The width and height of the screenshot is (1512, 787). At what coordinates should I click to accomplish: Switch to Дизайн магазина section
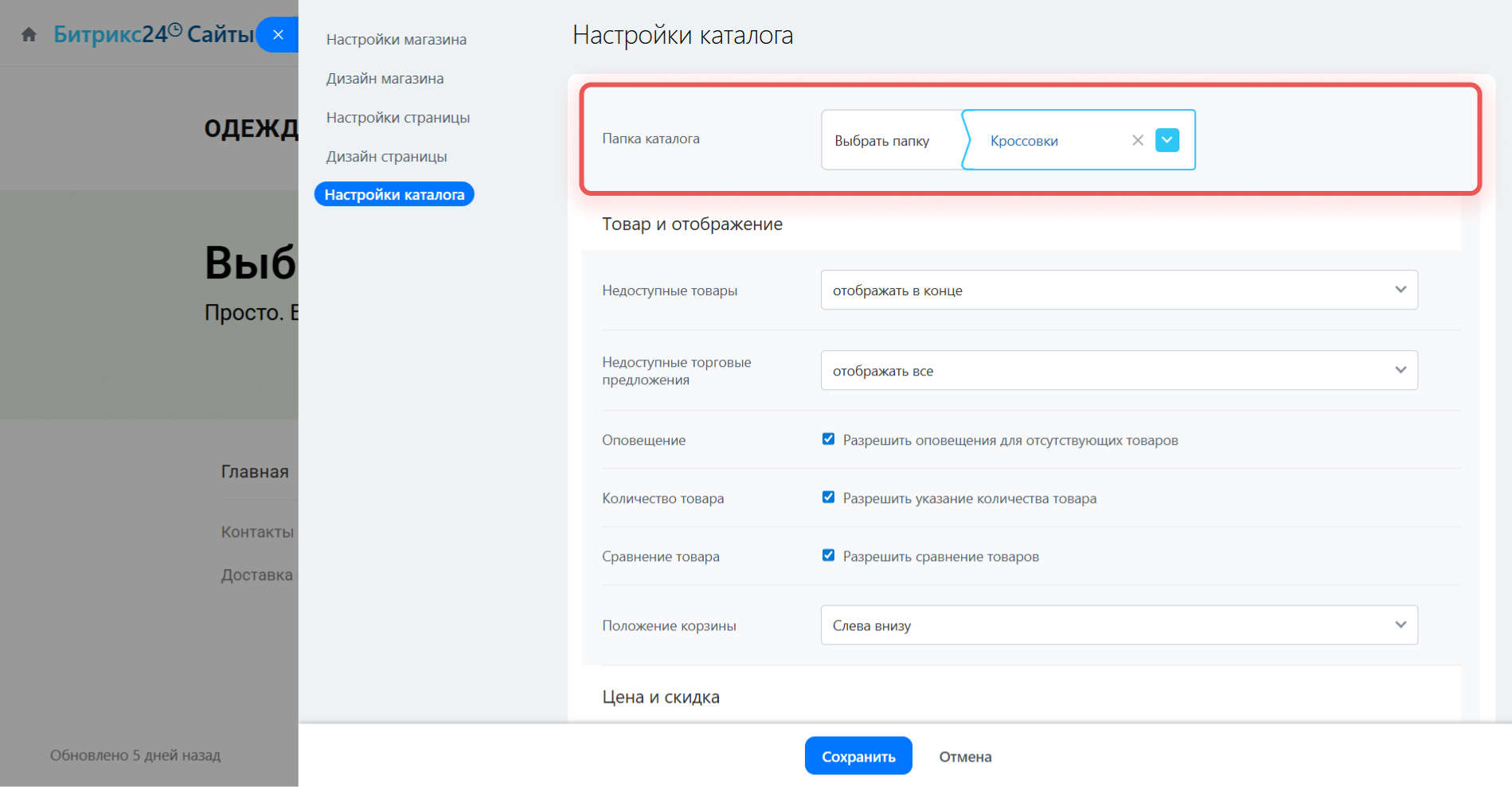[x=385, y=79]
